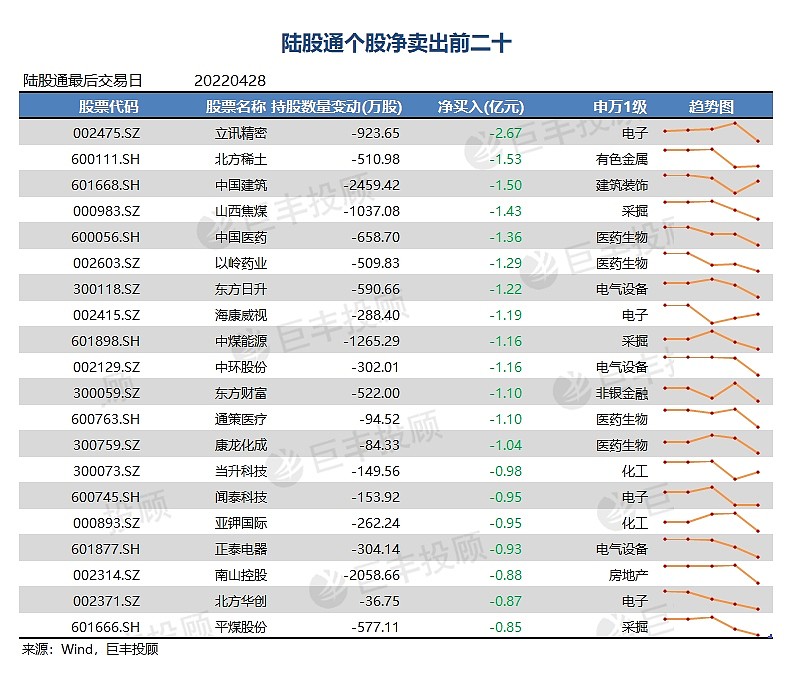Select stock name 以岭药业

point(241,263)
